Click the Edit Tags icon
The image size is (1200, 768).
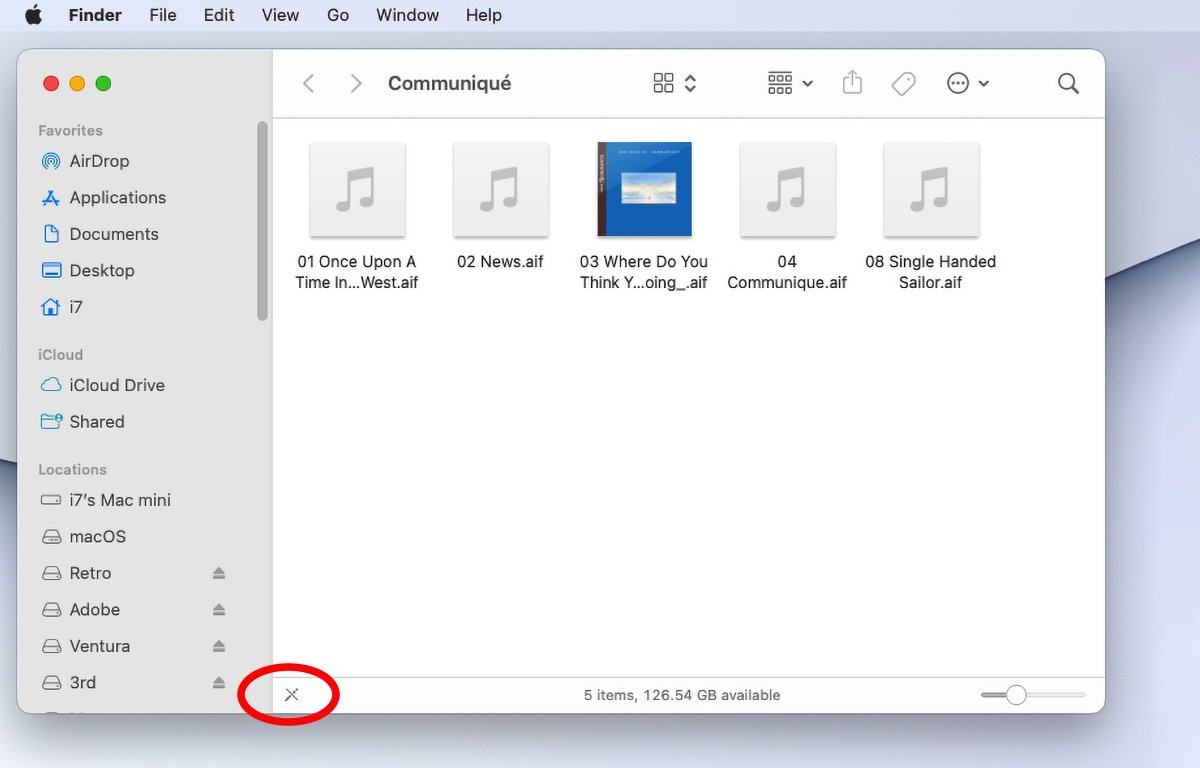click(903, 84)
